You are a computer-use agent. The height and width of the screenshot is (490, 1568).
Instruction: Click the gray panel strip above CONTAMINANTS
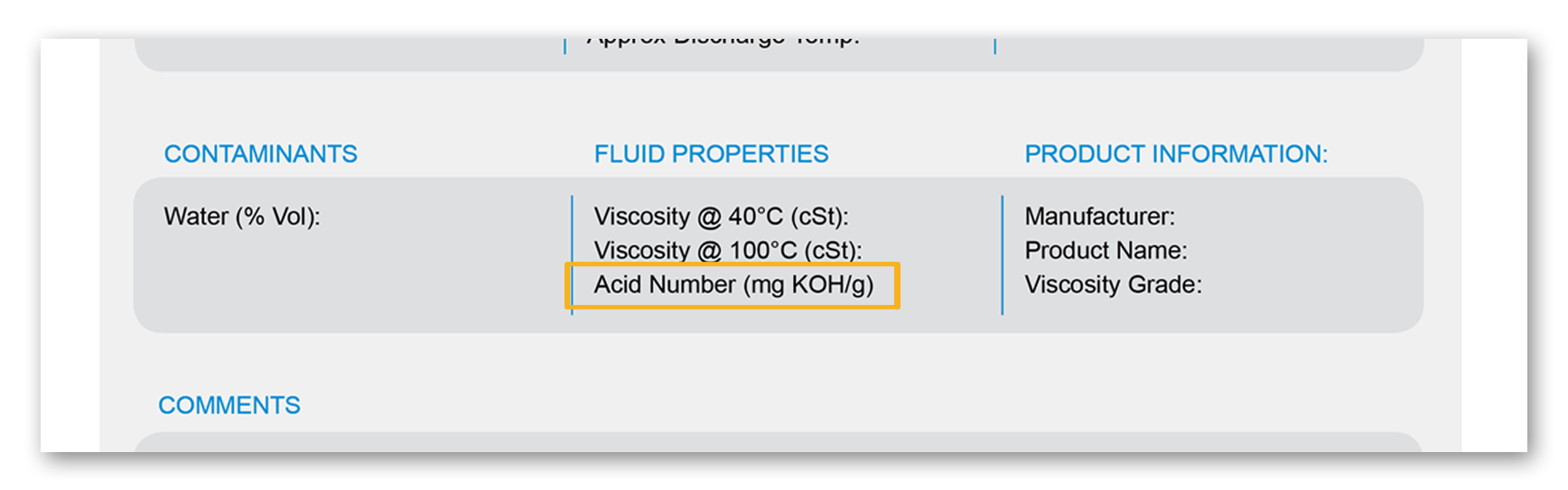(x=779, y=54)
